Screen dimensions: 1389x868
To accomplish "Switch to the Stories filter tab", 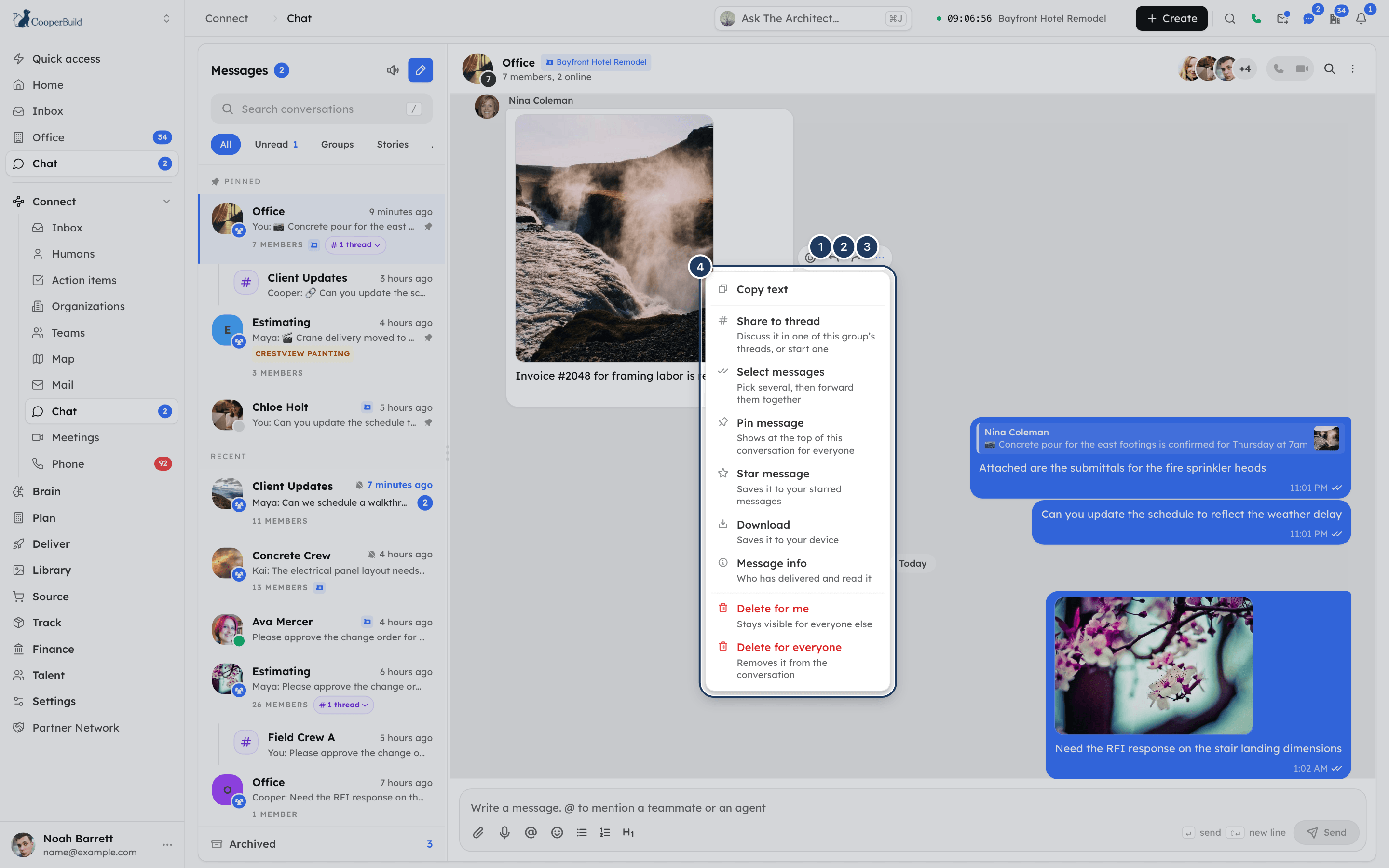I will click(x=393, y=144).
